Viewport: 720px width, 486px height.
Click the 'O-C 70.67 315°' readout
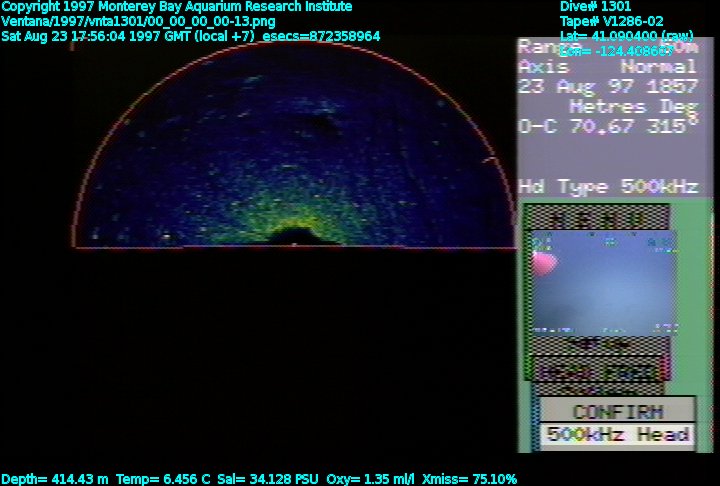tap(608, 125)
